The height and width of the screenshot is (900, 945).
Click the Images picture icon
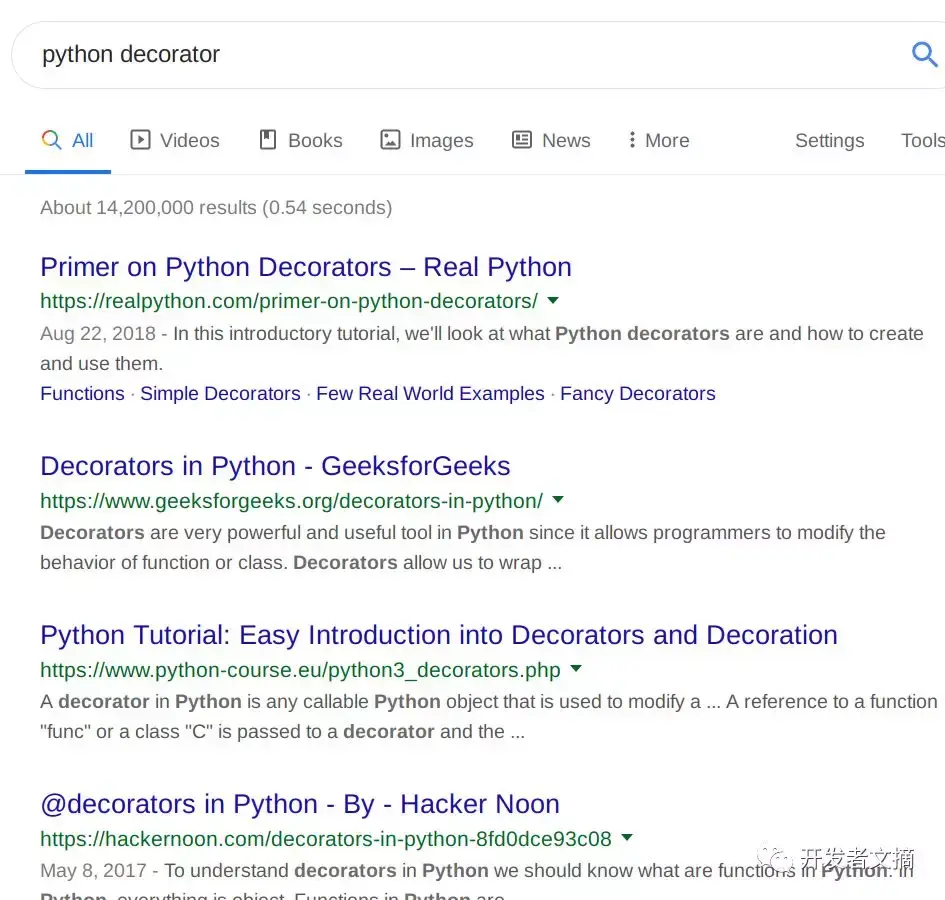[390, 140]
